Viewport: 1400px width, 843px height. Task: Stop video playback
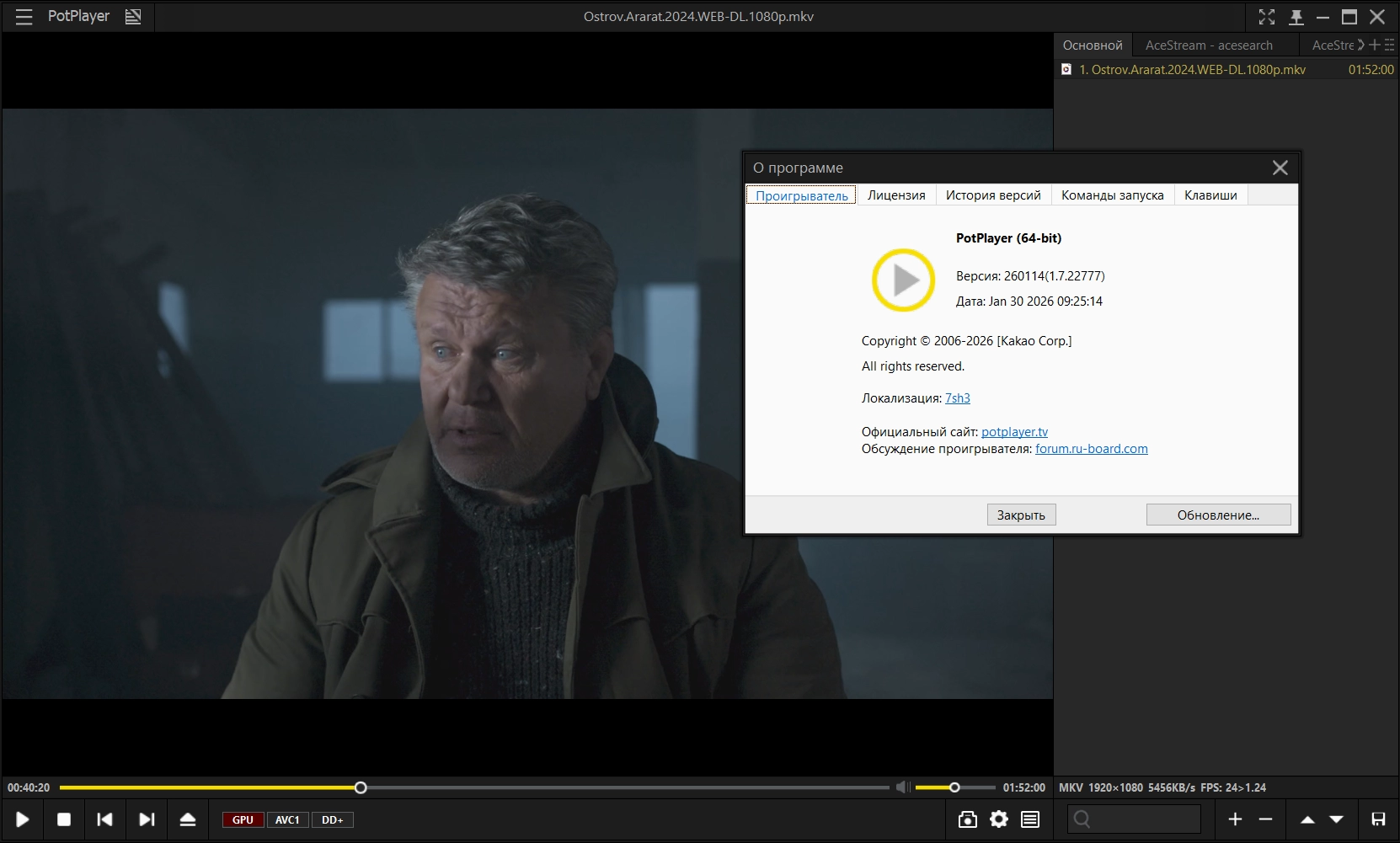(64, 819)
